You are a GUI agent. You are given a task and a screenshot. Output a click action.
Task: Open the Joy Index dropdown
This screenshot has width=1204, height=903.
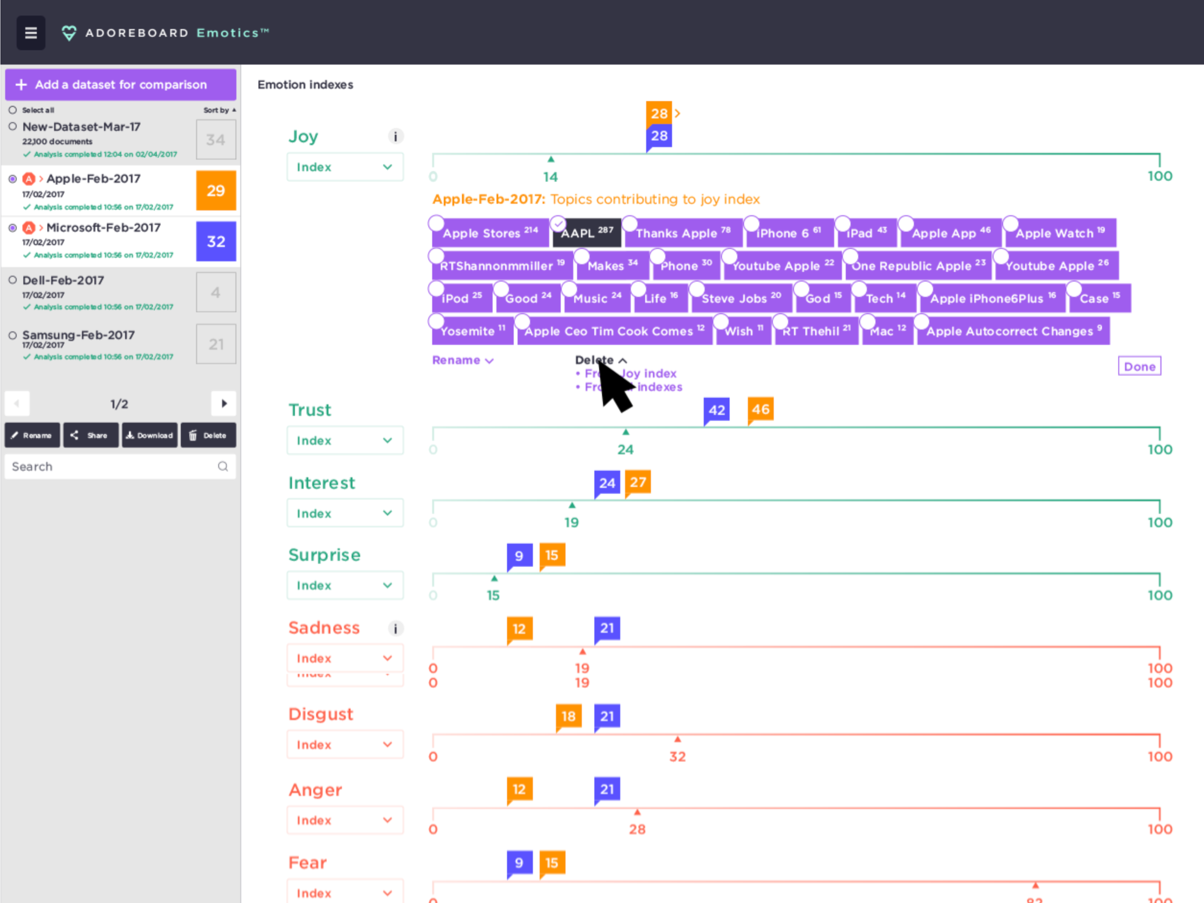pos(345,167)
